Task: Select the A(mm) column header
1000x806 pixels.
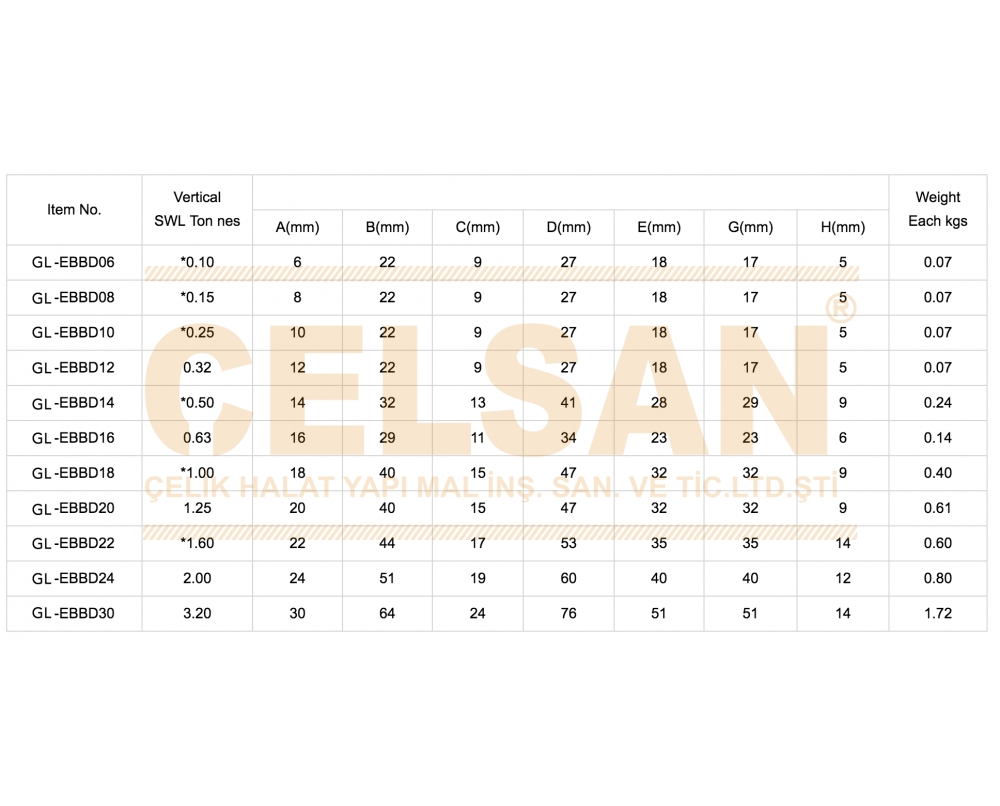Action: (297, 228)
